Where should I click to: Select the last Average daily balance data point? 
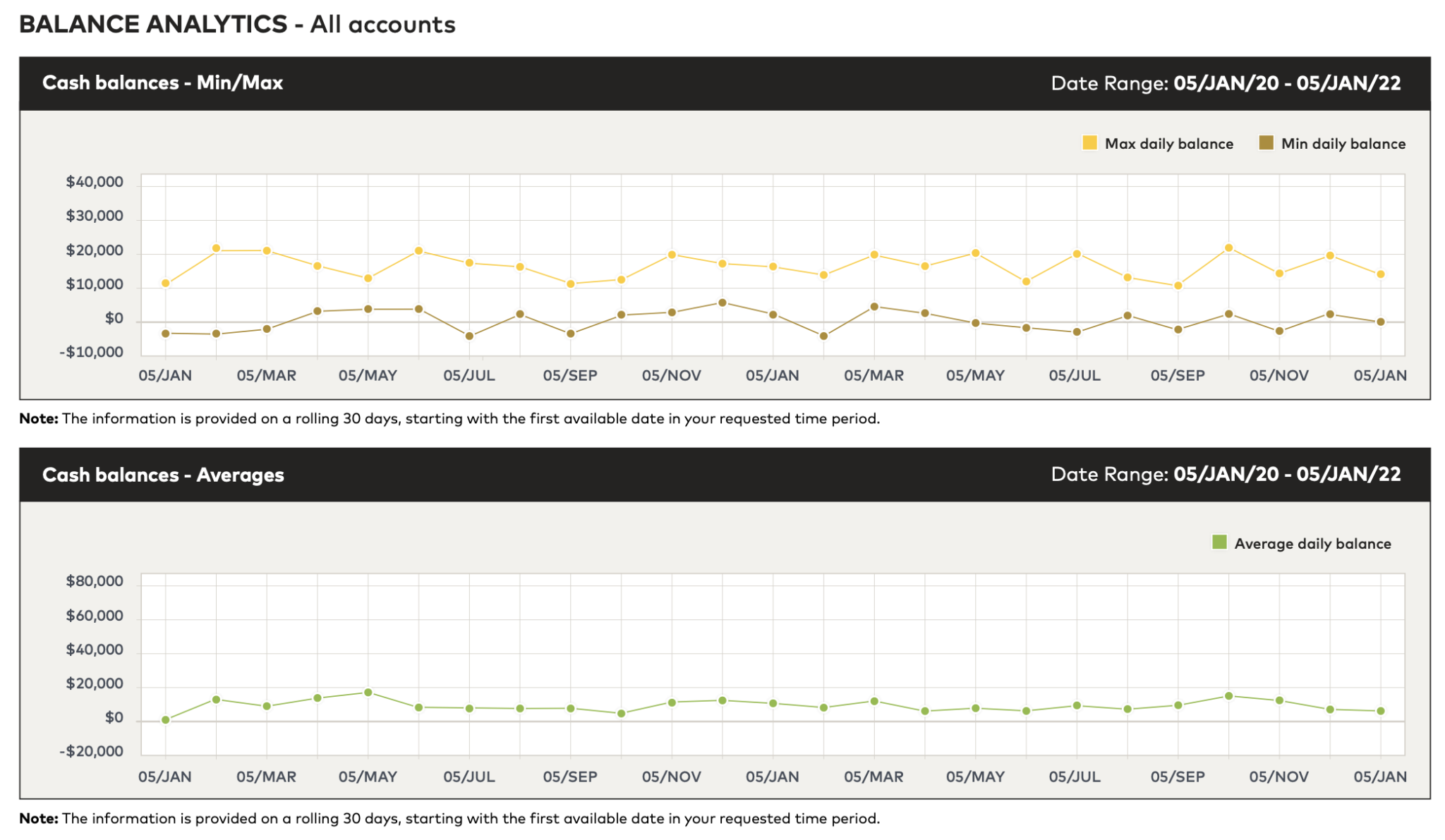click(x=1381, y=711)
